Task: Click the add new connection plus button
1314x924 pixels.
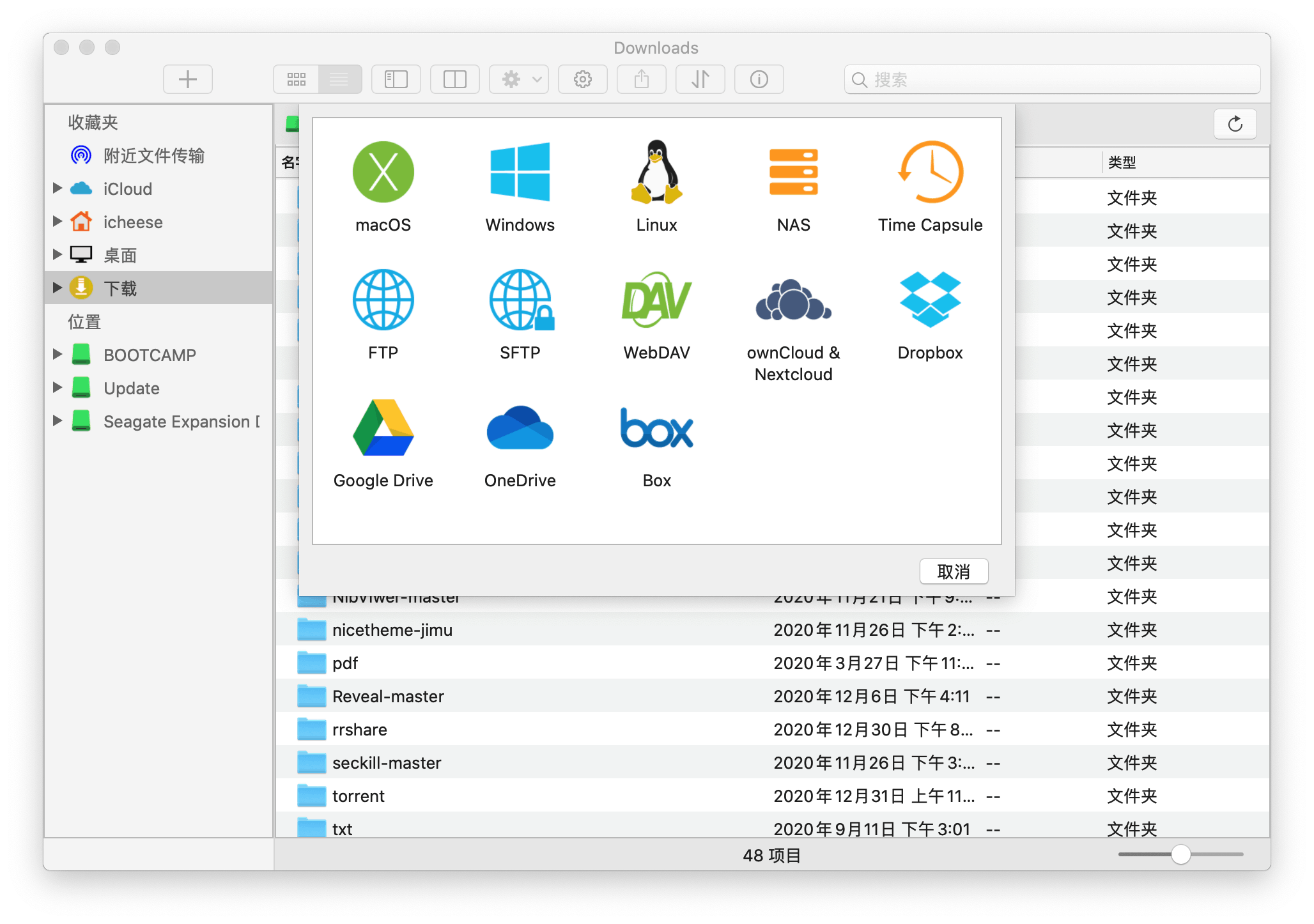Action: 187,79
